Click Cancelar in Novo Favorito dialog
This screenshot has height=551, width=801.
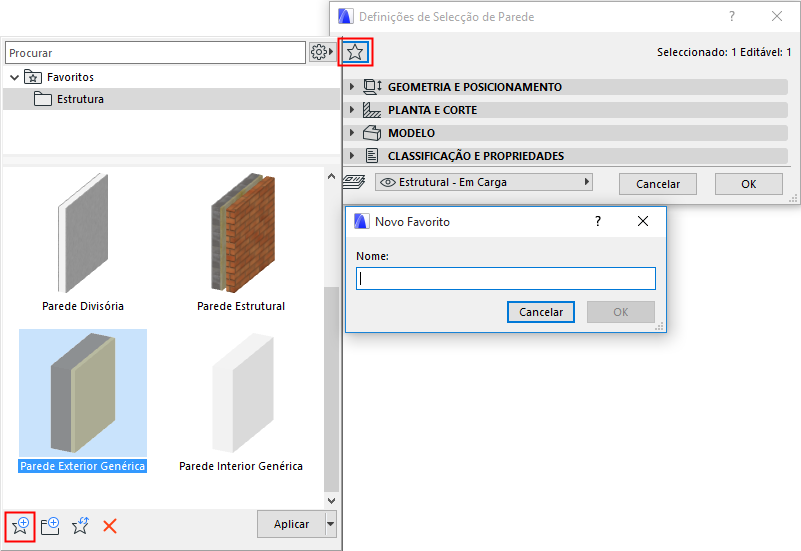540,312
